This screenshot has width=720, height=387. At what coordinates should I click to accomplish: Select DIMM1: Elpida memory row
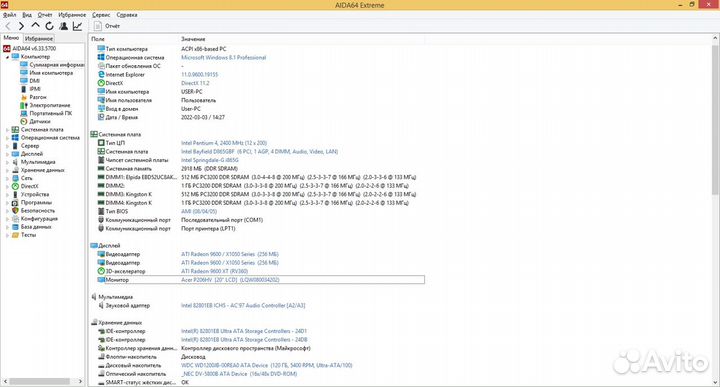point(261,177)
